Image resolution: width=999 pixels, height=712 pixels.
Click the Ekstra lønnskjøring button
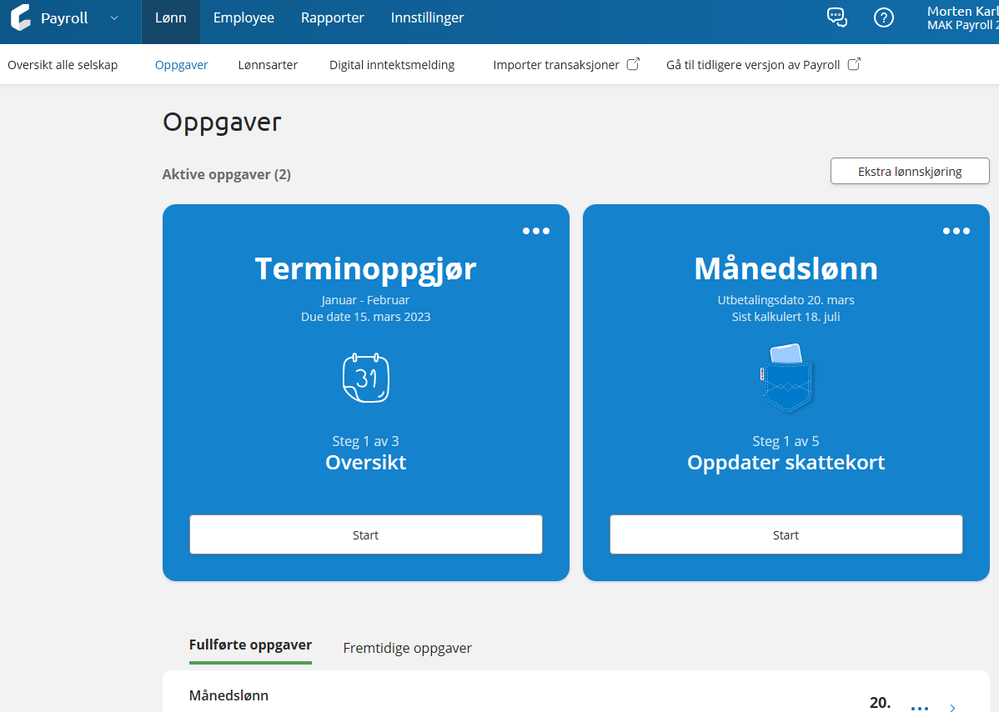(x=909, y=171)
